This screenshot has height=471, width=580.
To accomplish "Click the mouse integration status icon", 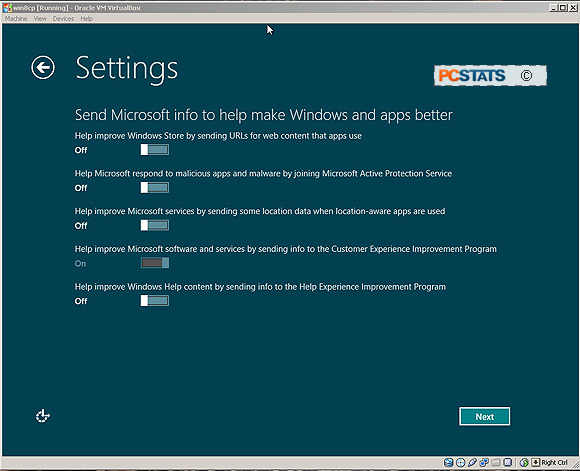I will point(524,462).
